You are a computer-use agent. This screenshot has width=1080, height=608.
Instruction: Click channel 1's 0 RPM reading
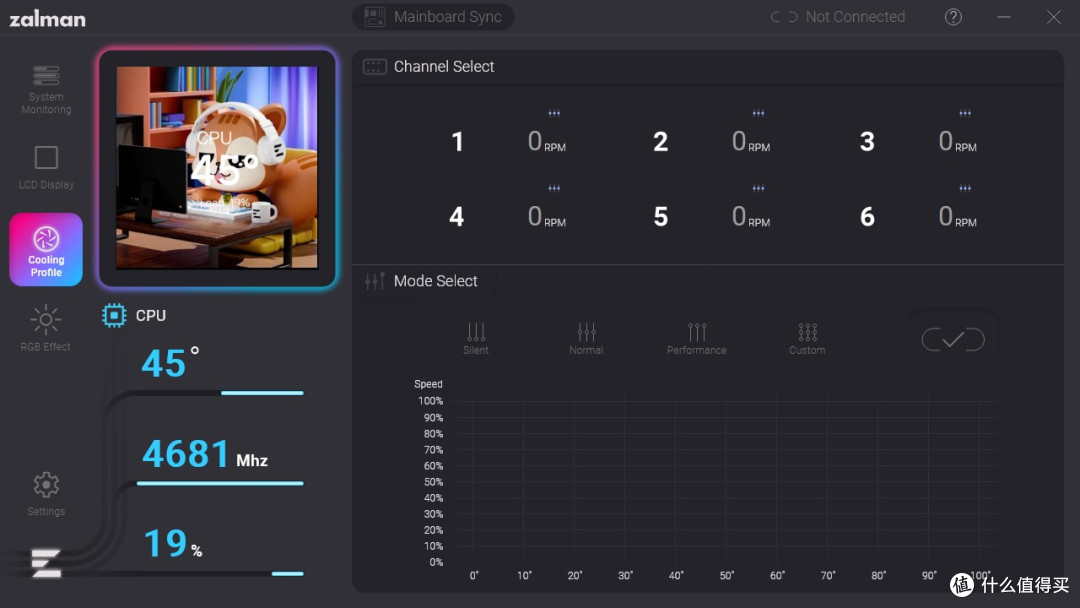[546, 142]
